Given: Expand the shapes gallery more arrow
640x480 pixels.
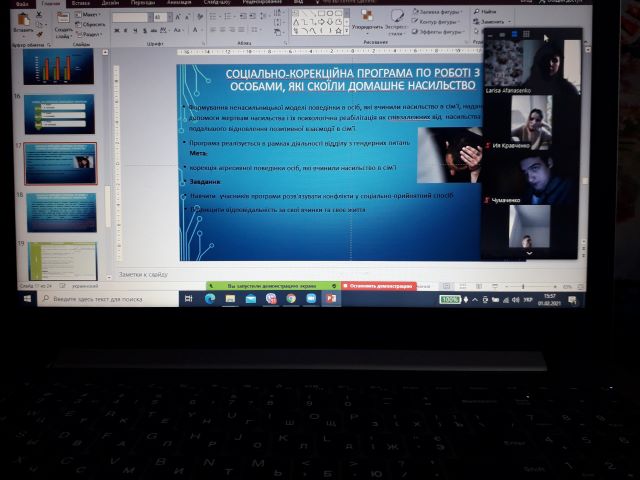Looking at the screenshot, I should pyautogui.click(x=347, y=31).
